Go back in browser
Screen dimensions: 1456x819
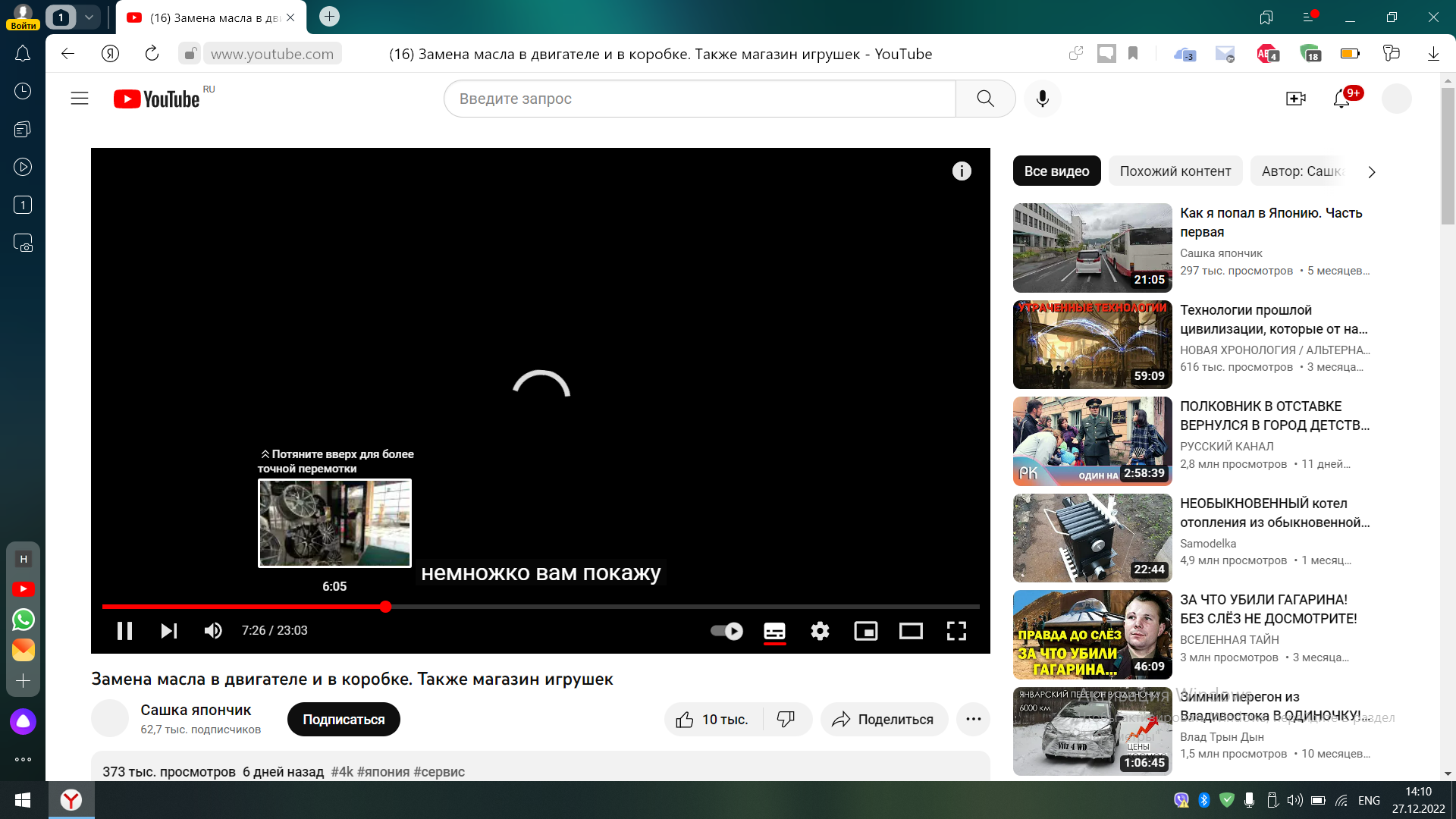[68, 53]
